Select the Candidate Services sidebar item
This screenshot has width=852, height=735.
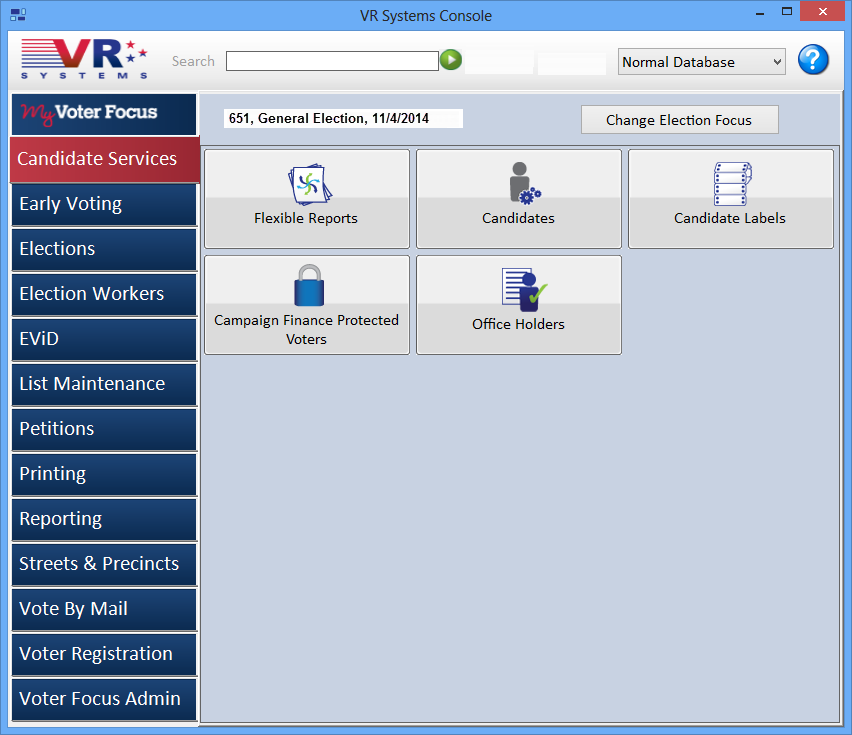coord(104,159)
